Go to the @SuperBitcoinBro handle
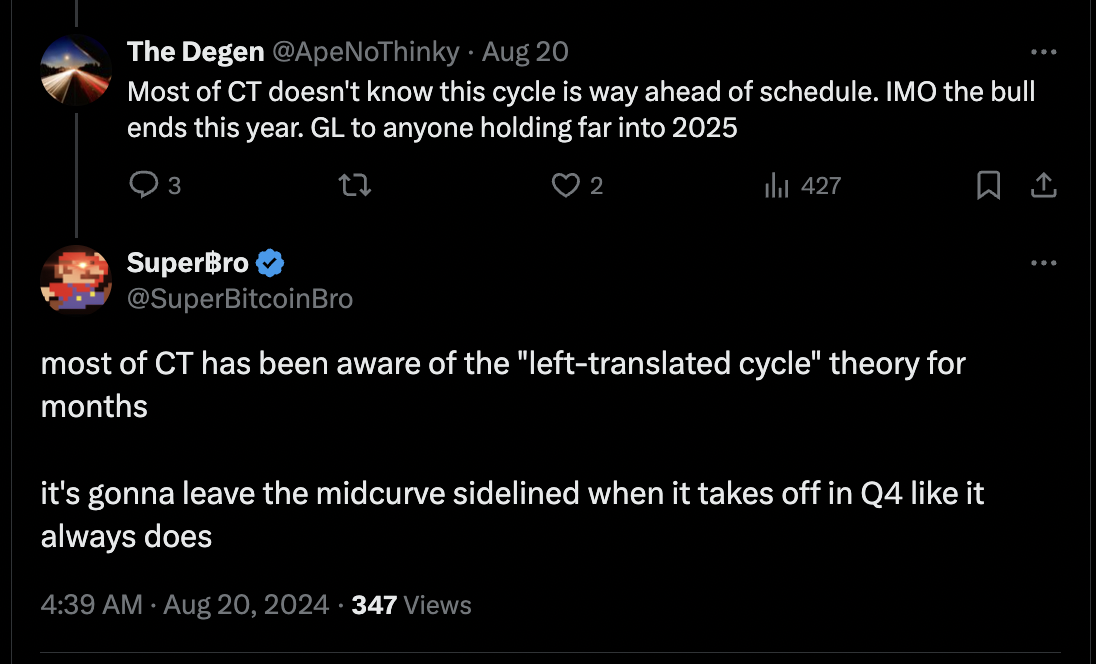1096x664 pixels. (x=240, y=298)
